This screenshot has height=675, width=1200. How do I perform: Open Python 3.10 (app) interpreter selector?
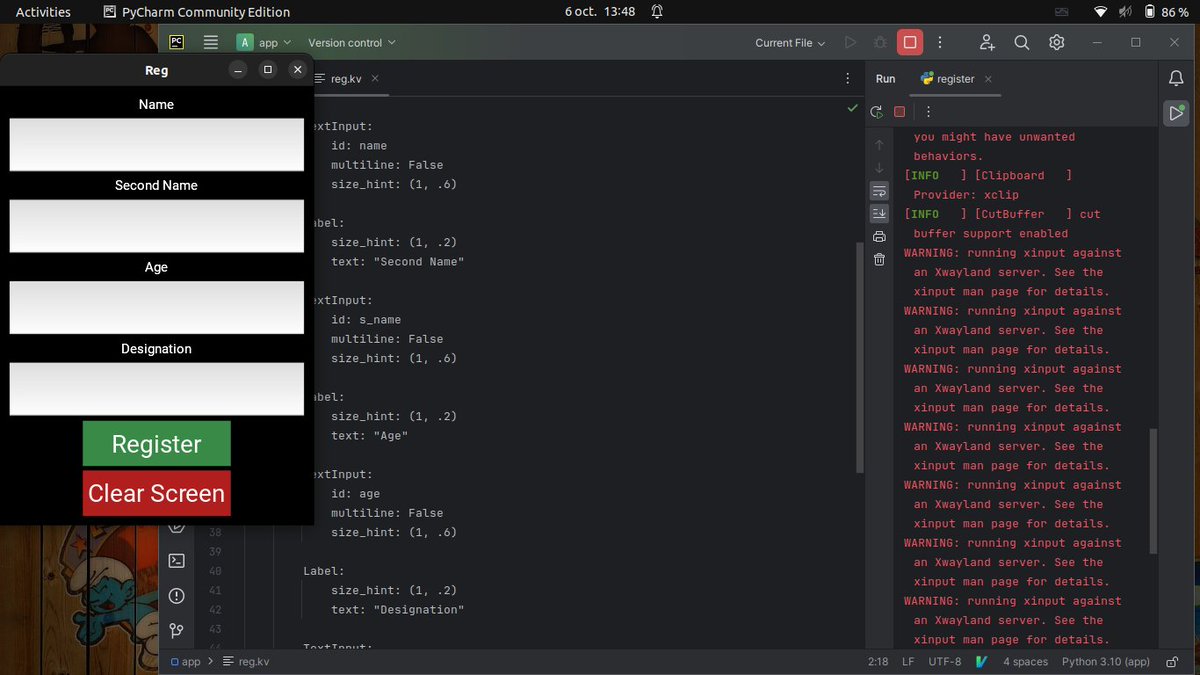(x=1106, y=662)
